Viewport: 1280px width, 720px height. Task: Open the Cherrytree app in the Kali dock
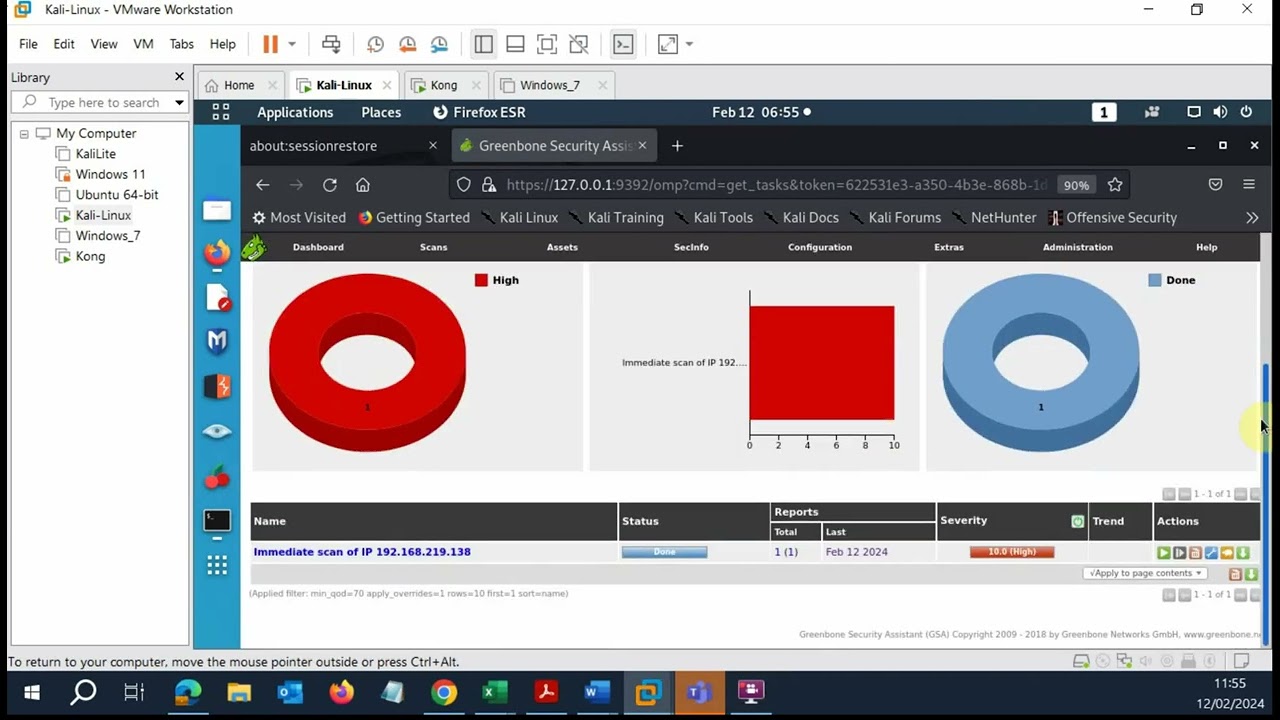(217, 477)
